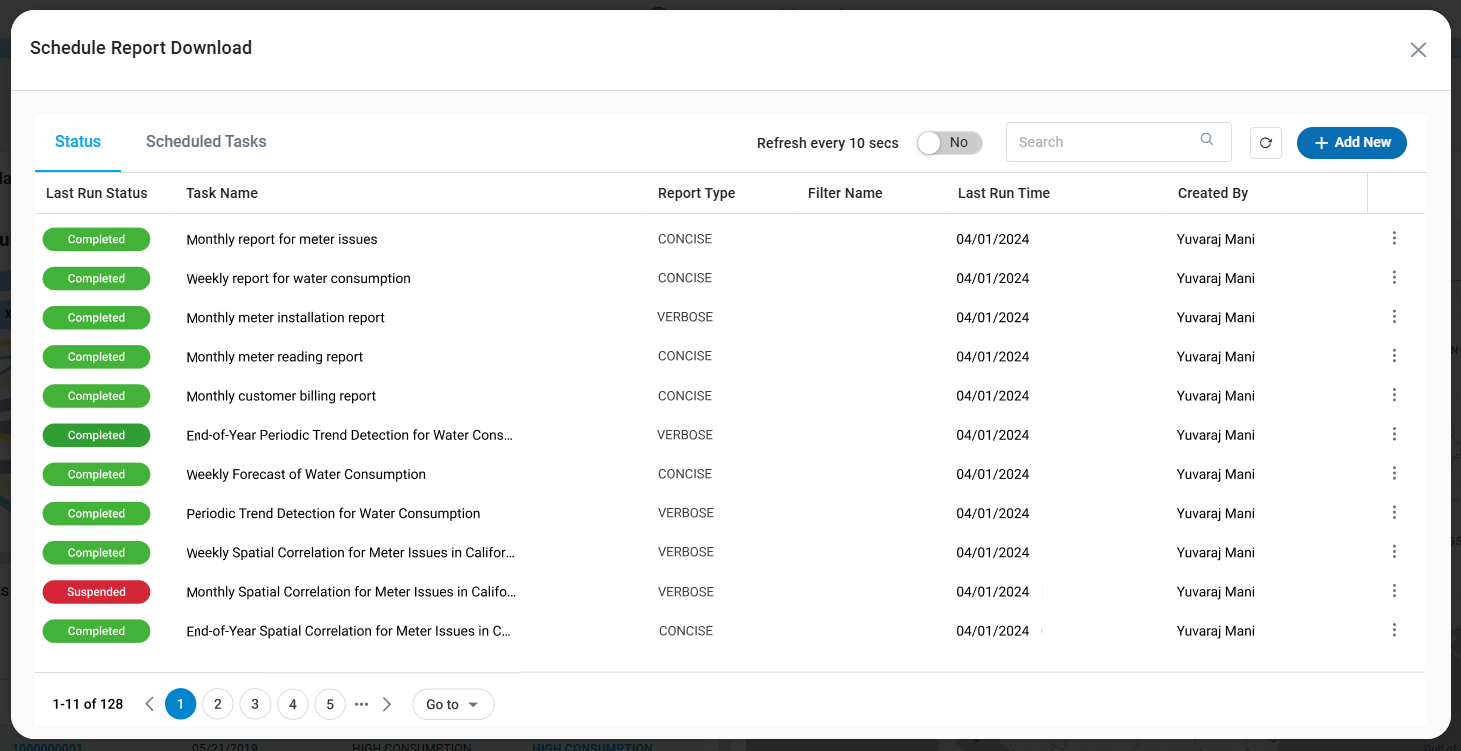Close the Schedule Report Download dialog
Image resolution: width=1461 pixels, height=751 pixels.
[x=1417, y=50]
